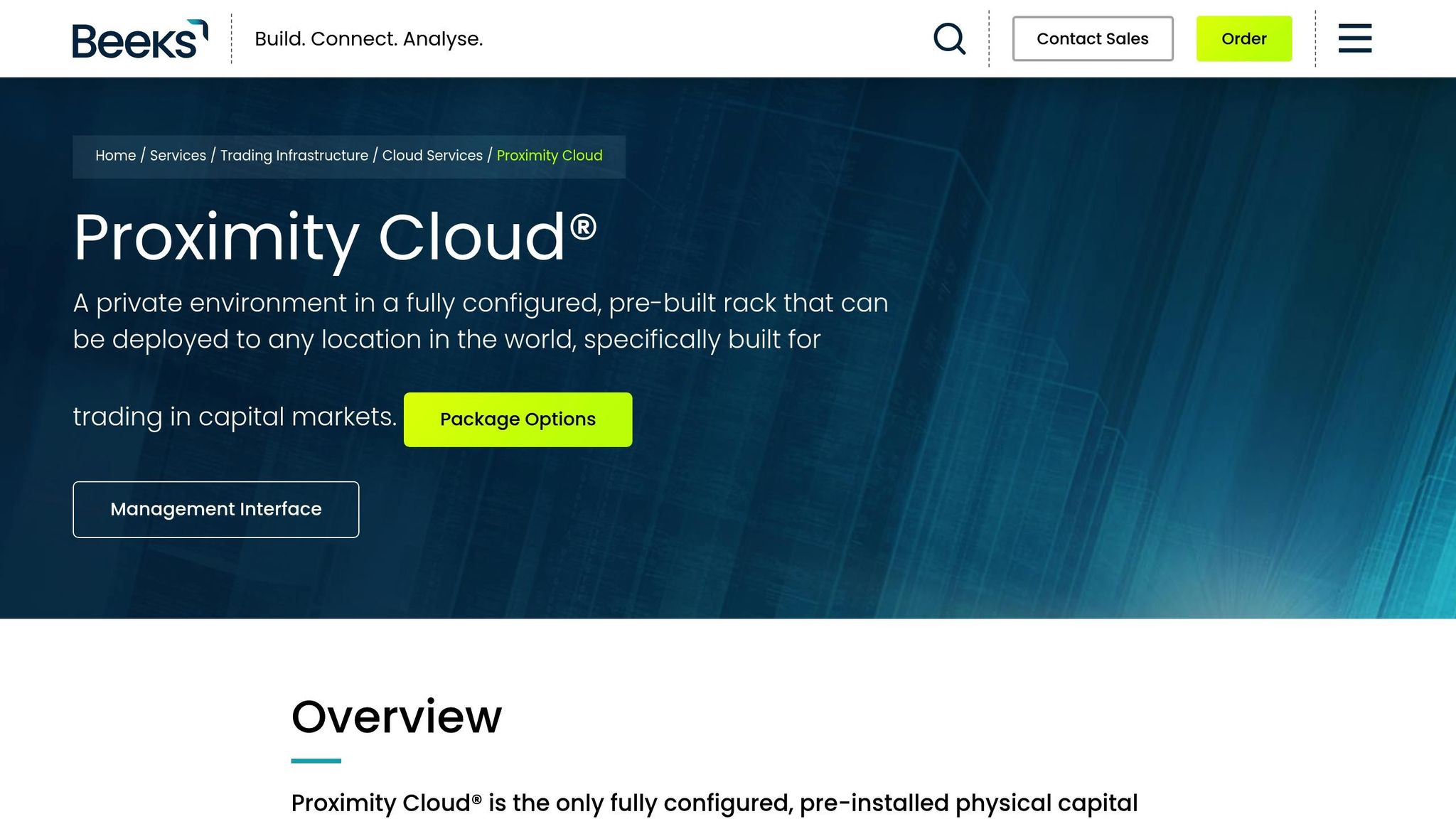This screenshot has width=1456, height=819.
Task: Open Package Options
Action: tap(517, 419)
